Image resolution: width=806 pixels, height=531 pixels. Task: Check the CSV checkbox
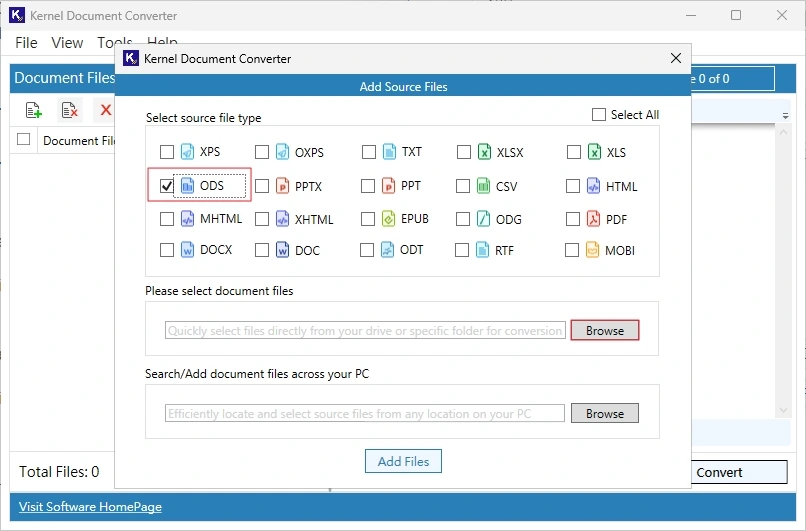463,186
